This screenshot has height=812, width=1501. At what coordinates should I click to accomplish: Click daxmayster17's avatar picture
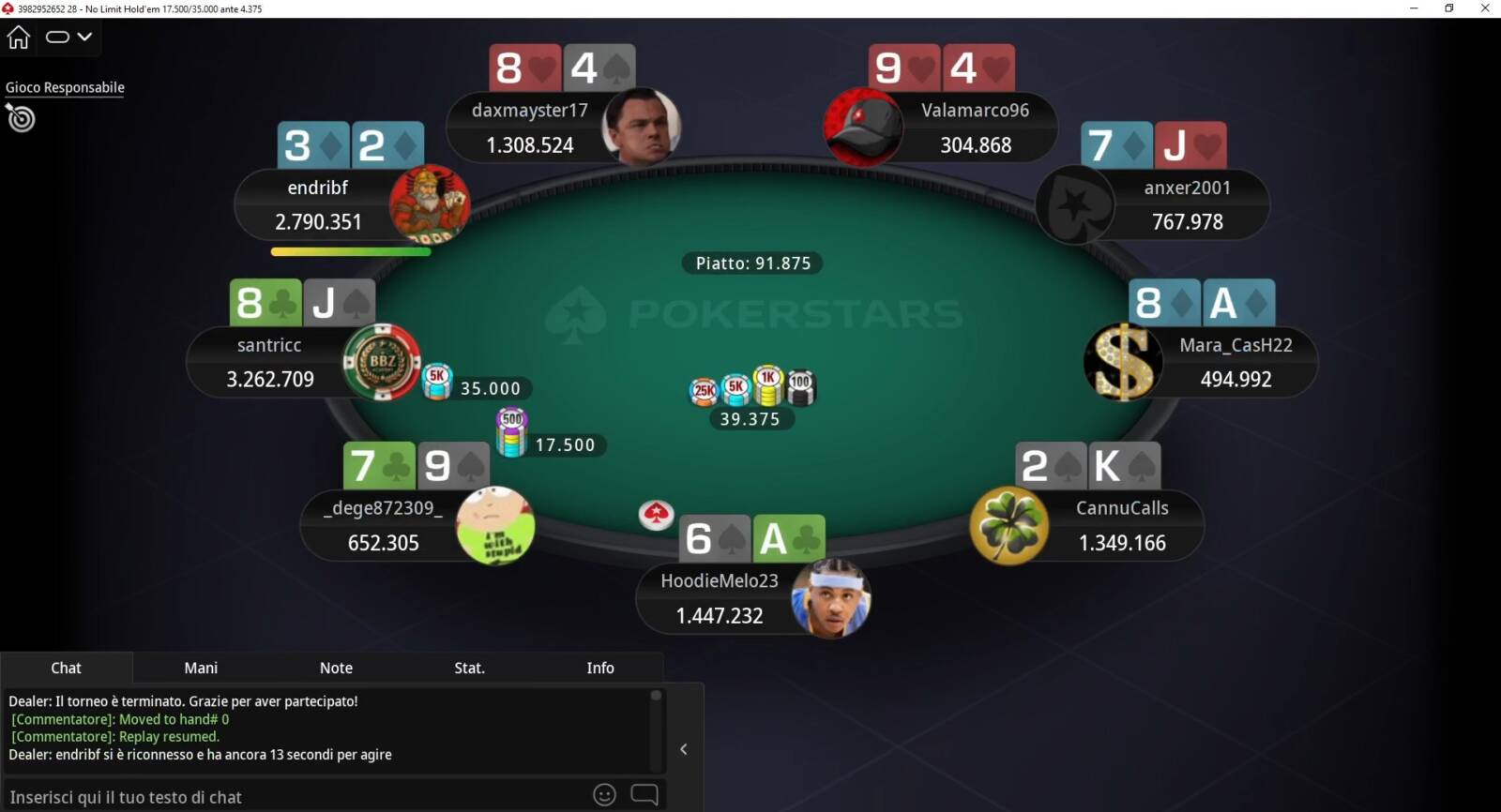click(x=641, y=127)
